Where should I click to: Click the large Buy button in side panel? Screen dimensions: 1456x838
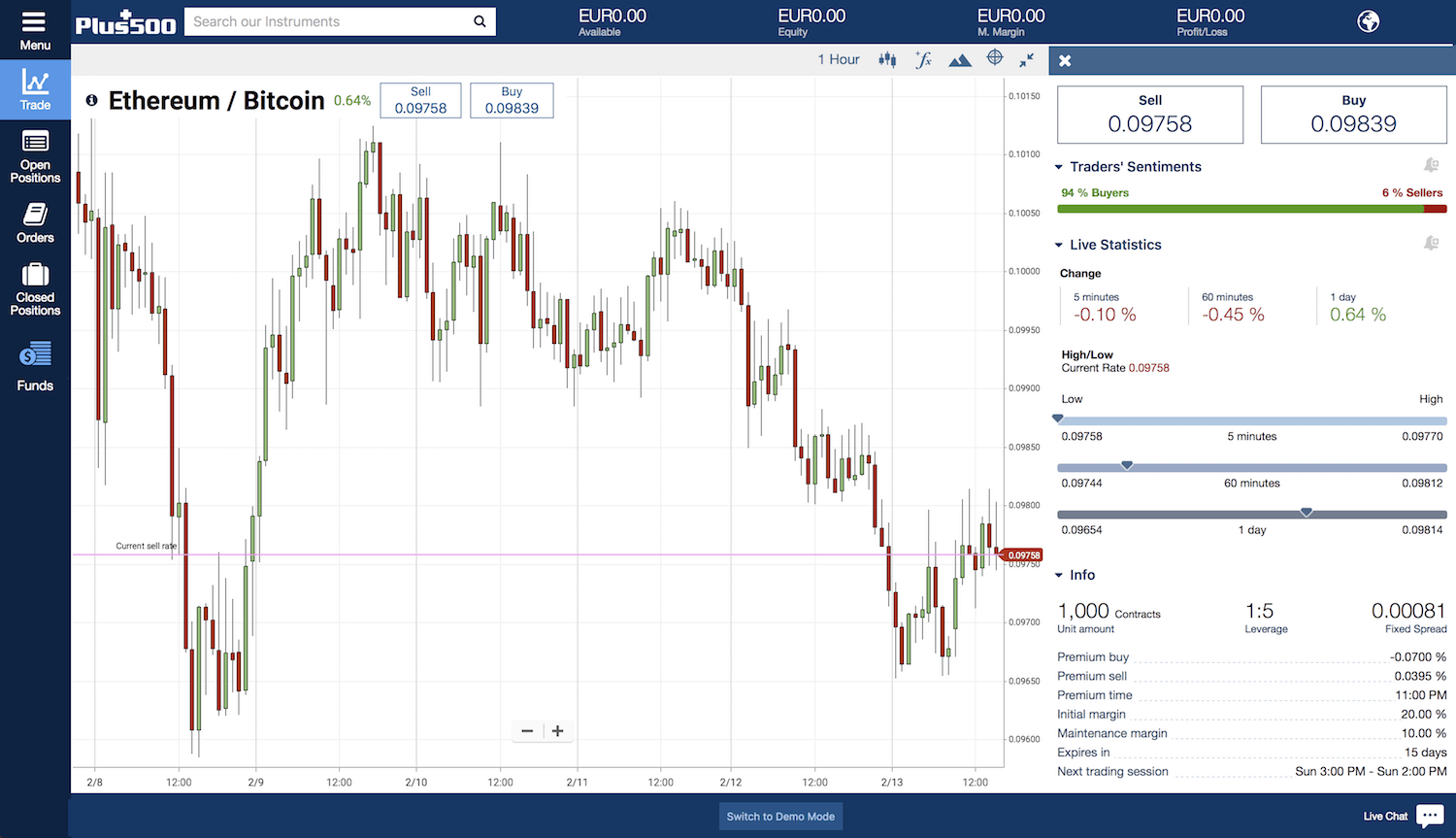pos(1354,115)
